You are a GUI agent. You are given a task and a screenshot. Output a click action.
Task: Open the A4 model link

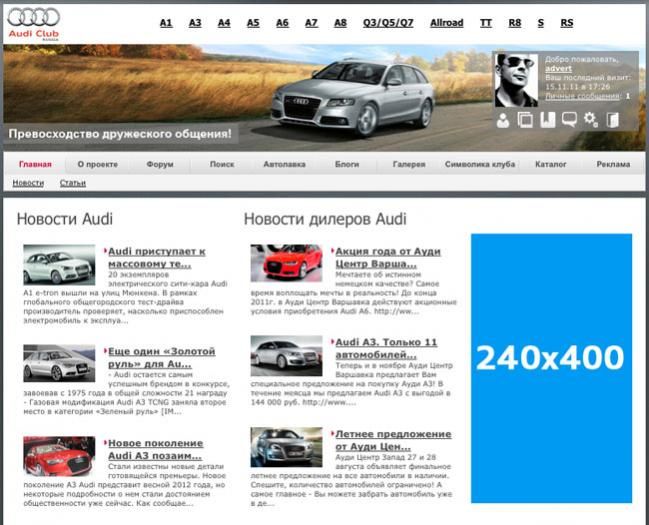(224, 23)
